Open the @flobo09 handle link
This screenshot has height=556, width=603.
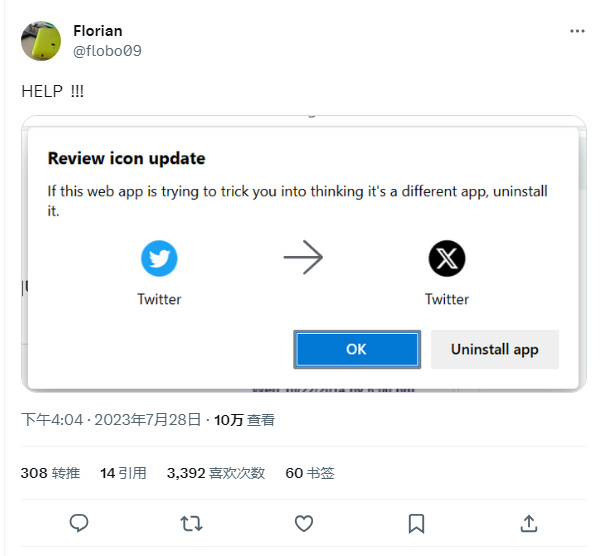107,51
